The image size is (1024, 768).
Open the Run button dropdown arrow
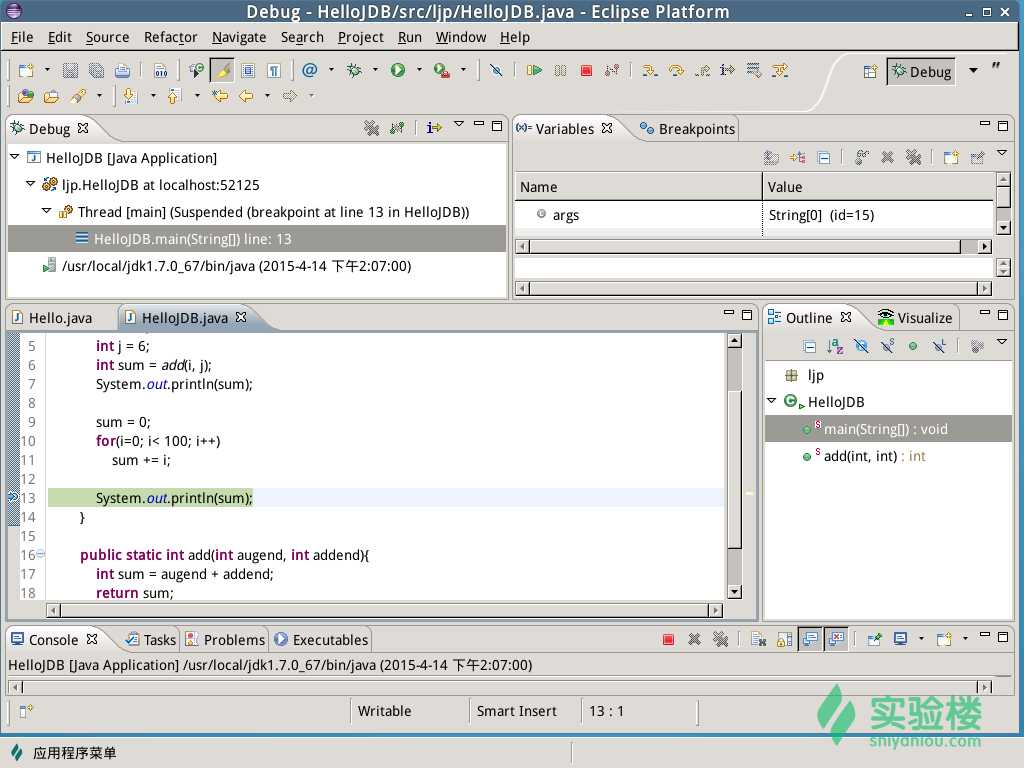coord(419,70)
